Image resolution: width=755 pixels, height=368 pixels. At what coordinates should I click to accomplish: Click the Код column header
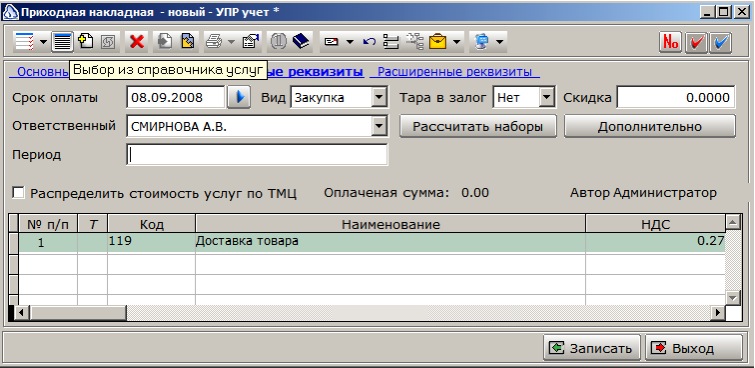click(x=152, y=224)
